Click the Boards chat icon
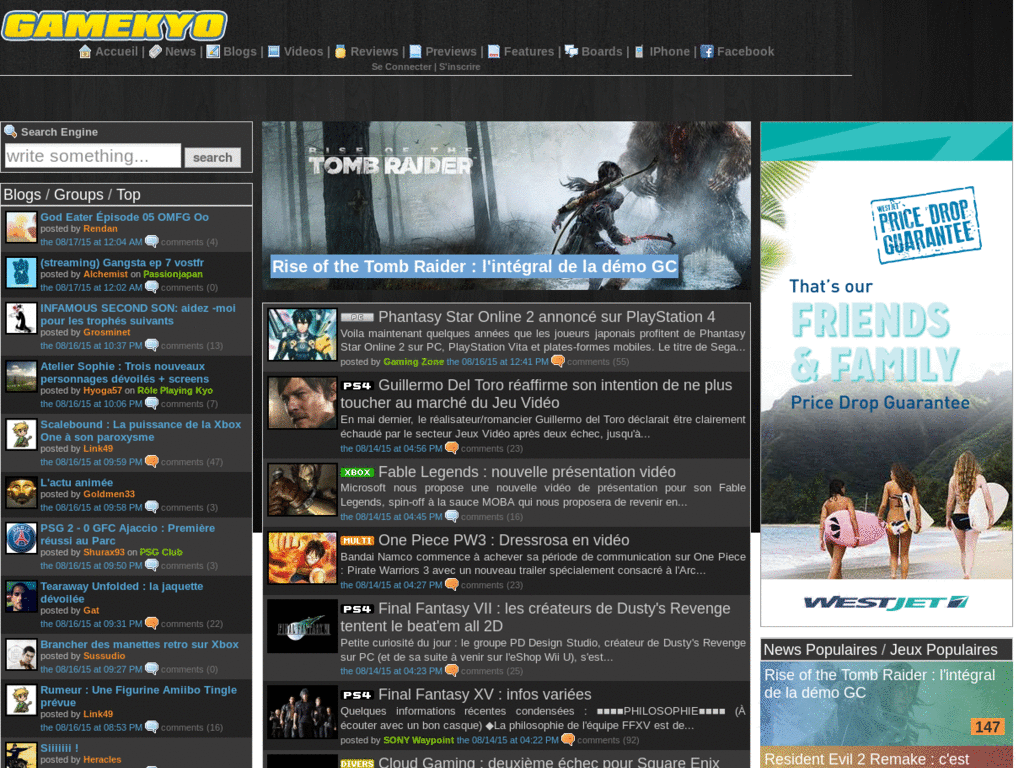 coord(571,52)
